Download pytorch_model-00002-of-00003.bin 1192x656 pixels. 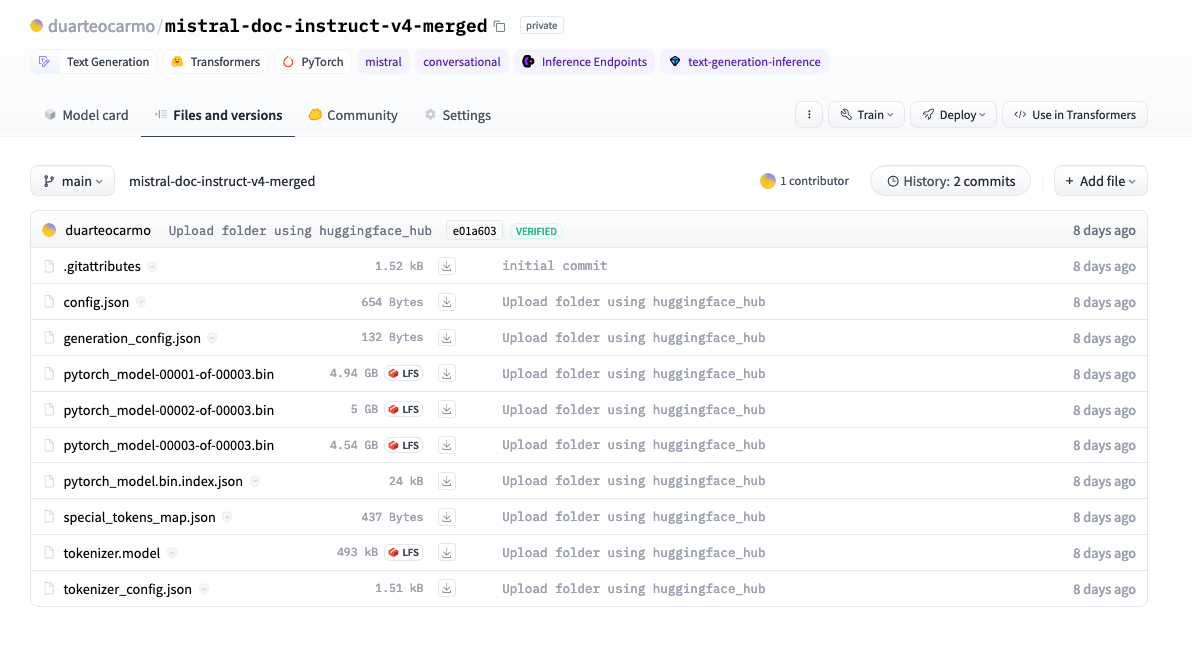[x=447, y=409]
